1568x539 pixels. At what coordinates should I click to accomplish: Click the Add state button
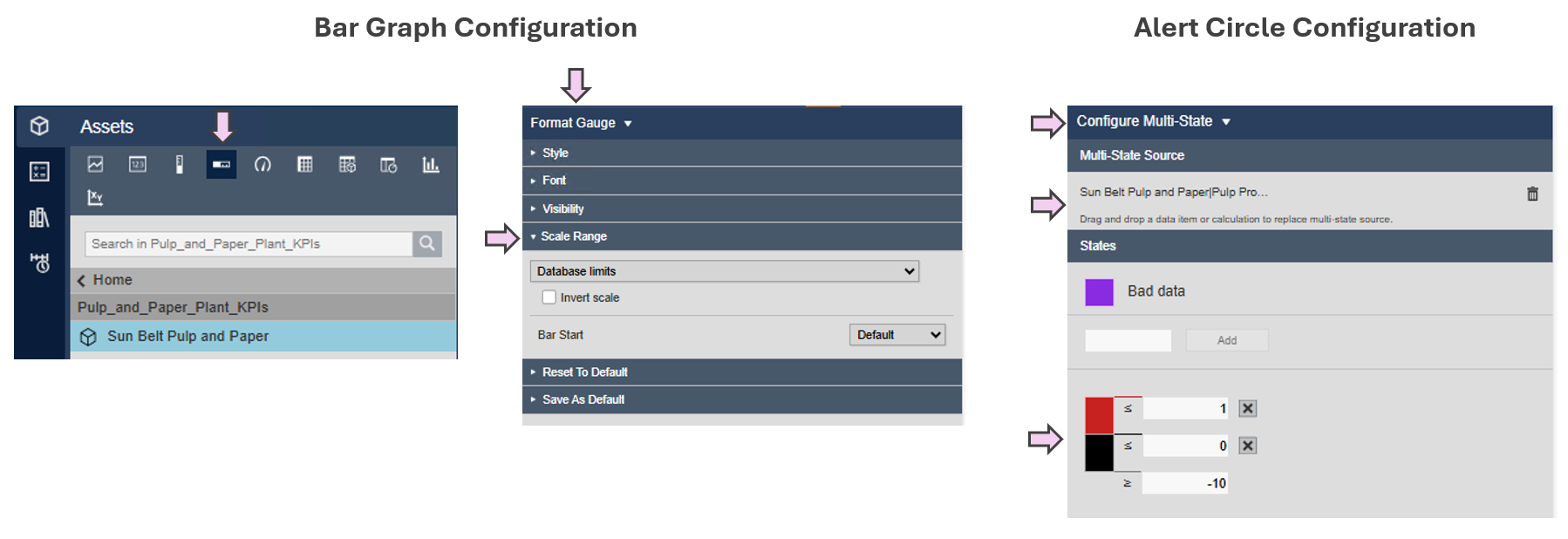tap(1226, 340)
